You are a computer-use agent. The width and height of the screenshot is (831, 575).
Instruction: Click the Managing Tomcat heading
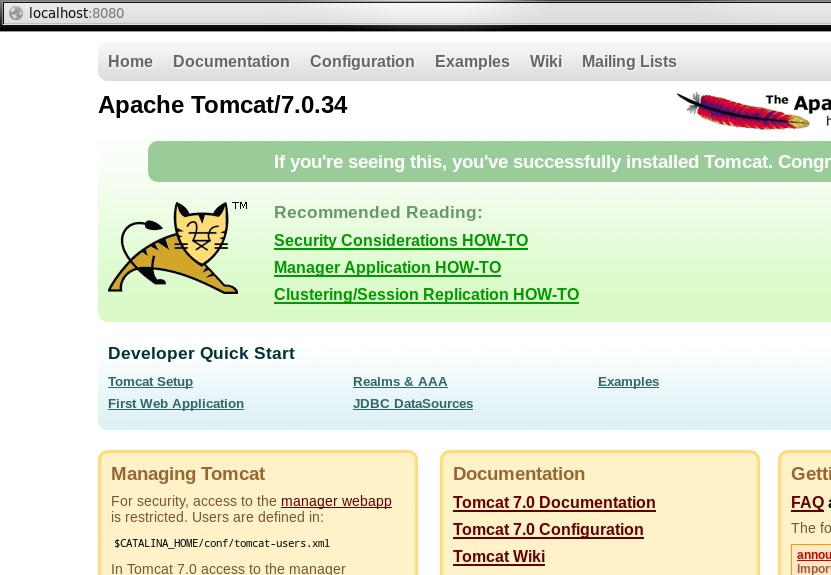tap(188, 474)
